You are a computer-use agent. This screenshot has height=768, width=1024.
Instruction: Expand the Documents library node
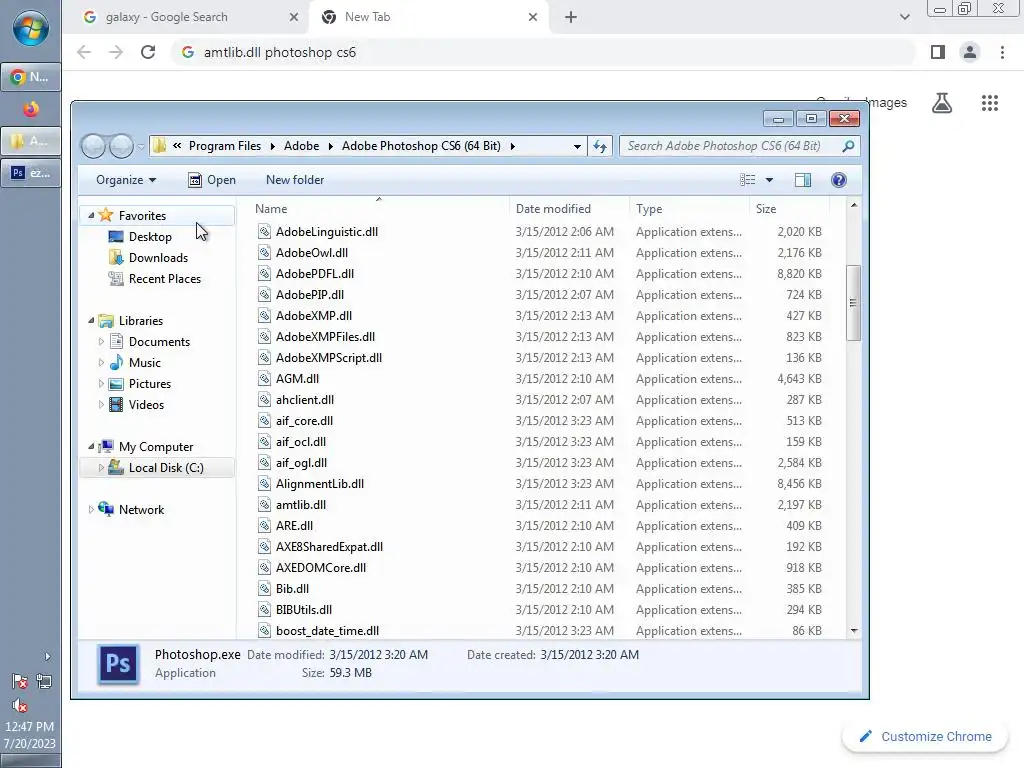point(101,342)
